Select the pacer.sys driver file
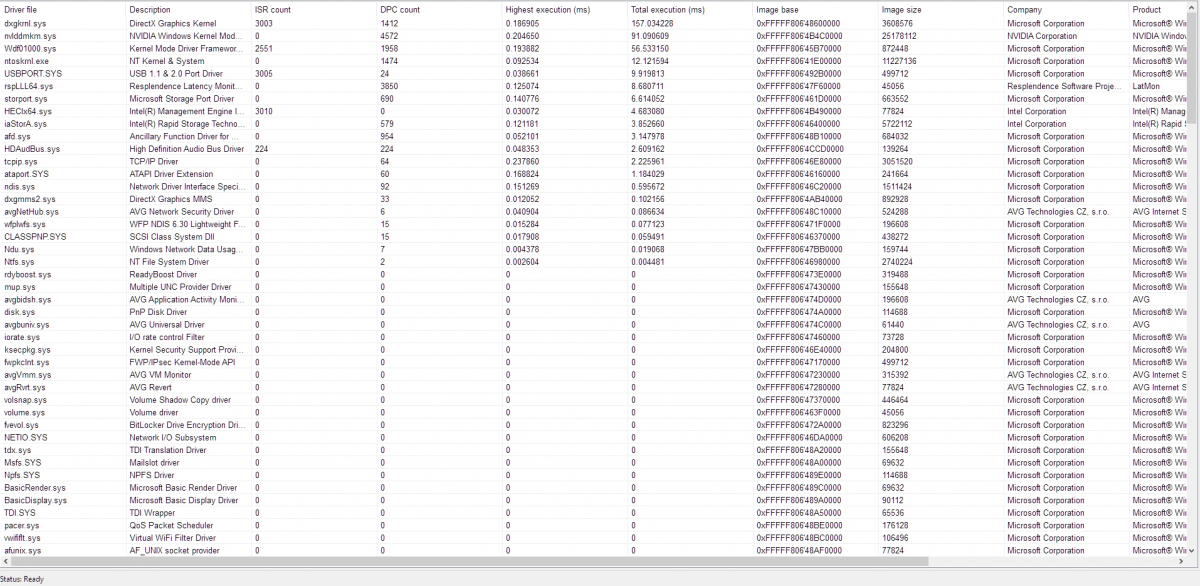 point(23,525)
